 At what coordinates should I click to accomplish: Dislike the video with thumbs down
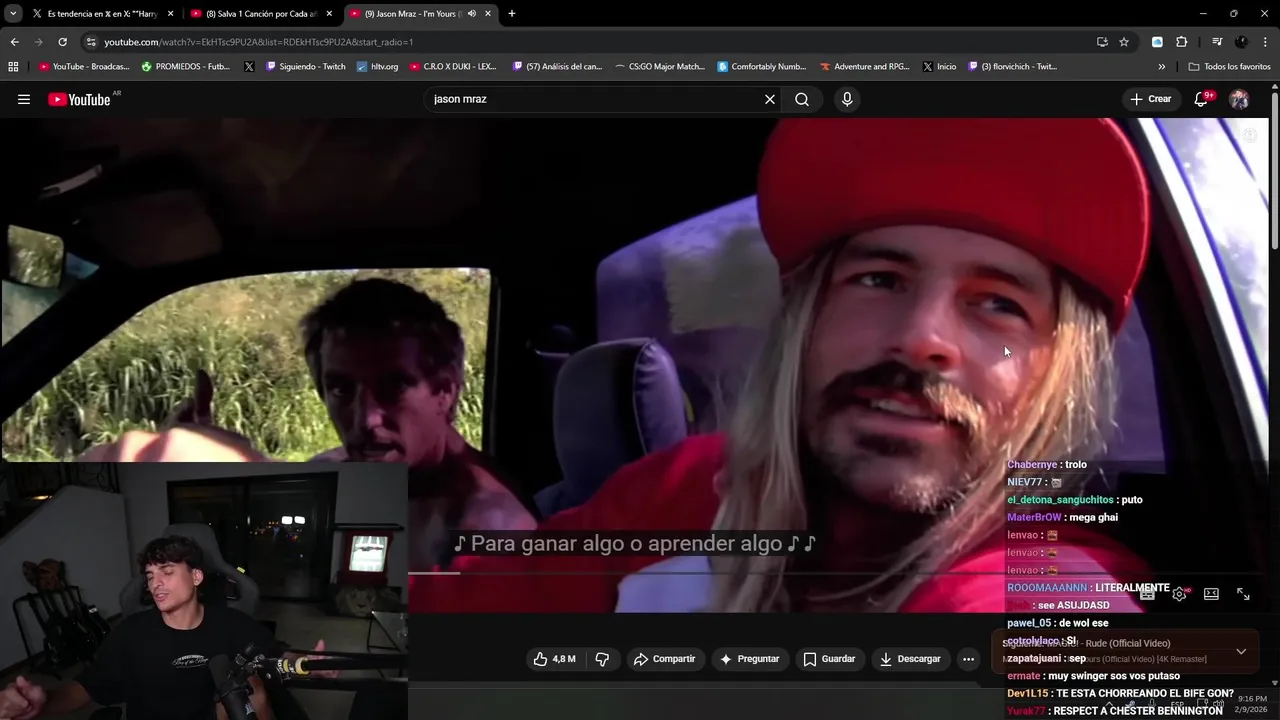602,659
